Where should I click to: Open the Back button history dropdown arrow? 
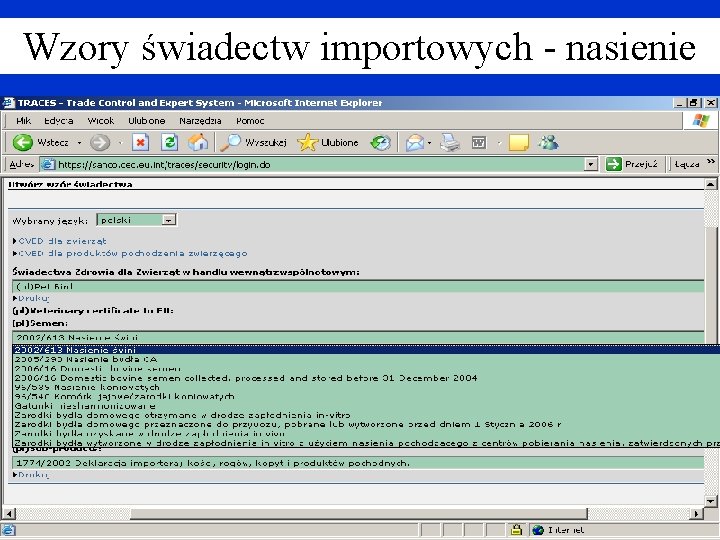pos(79,143)
